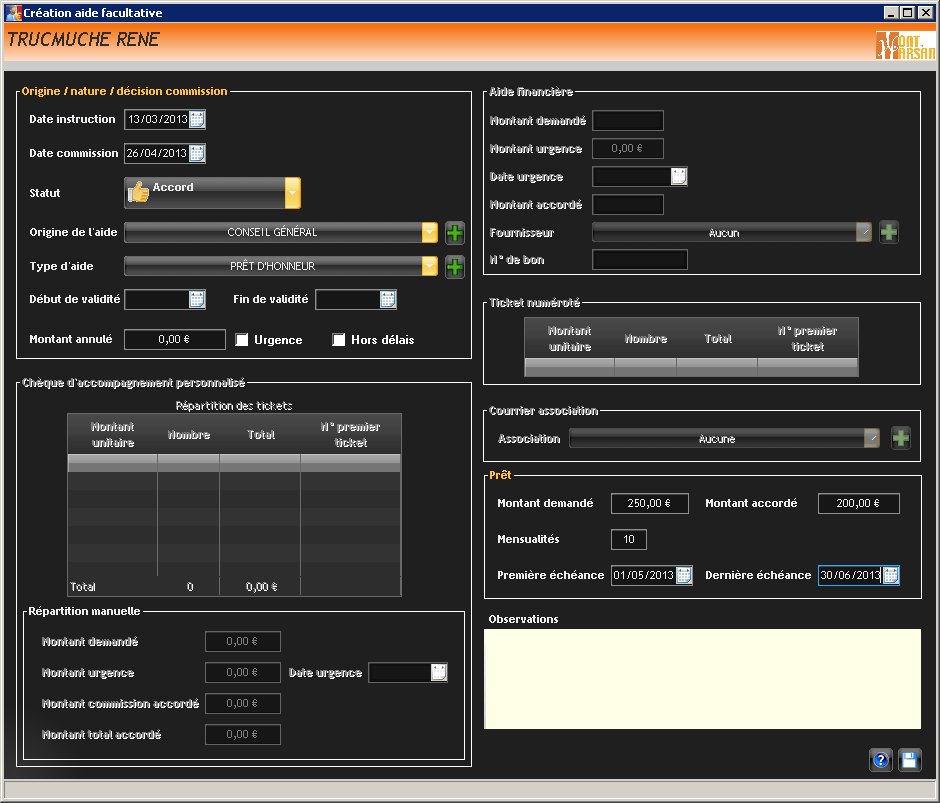Open help with the question mark icon
Image resolution: width=940 pixels, height=803 pixels.
tap(881, 760)
